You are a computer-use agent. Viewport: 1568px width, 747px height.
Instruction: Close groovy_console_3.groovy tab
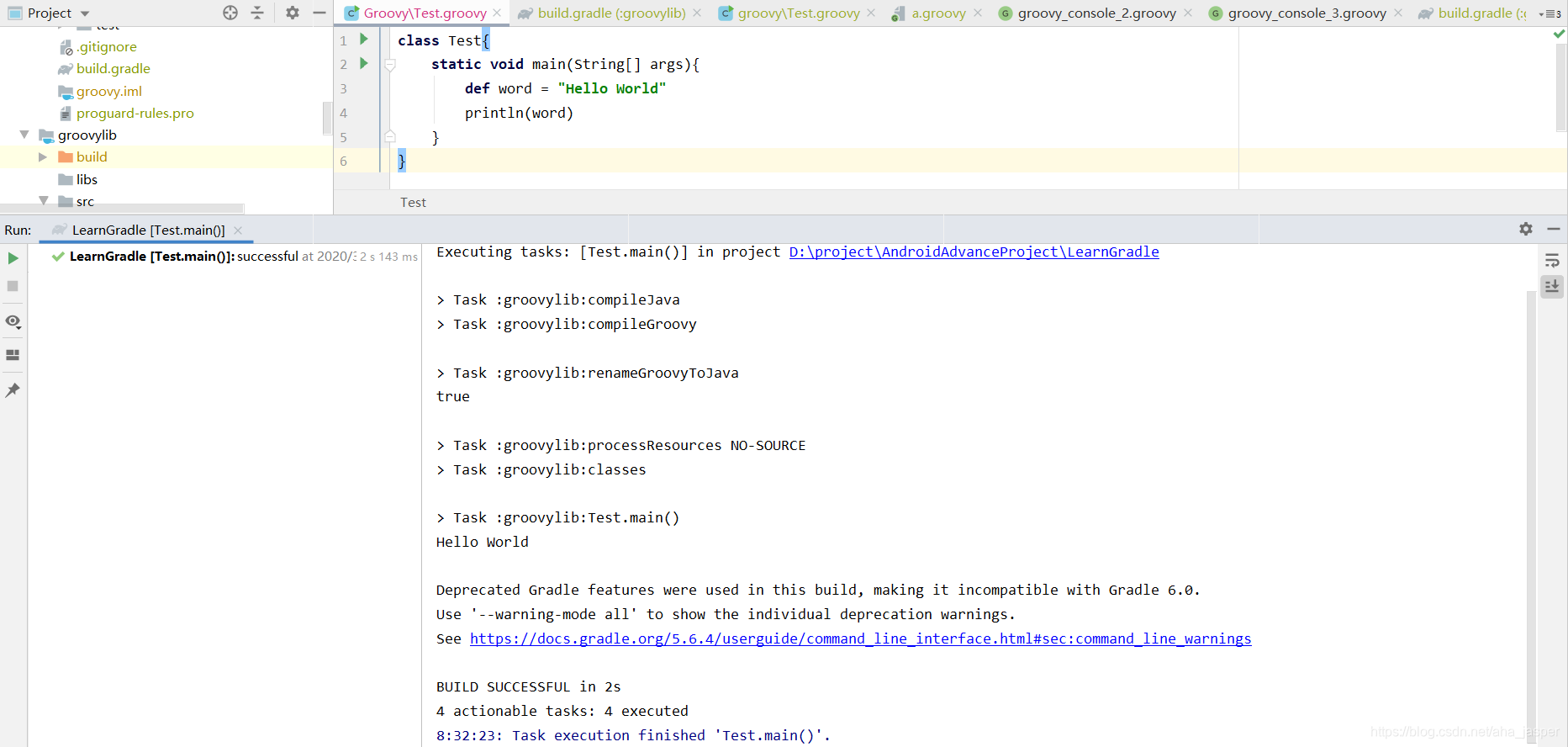pyautogui.click(x=1398, y=13)
